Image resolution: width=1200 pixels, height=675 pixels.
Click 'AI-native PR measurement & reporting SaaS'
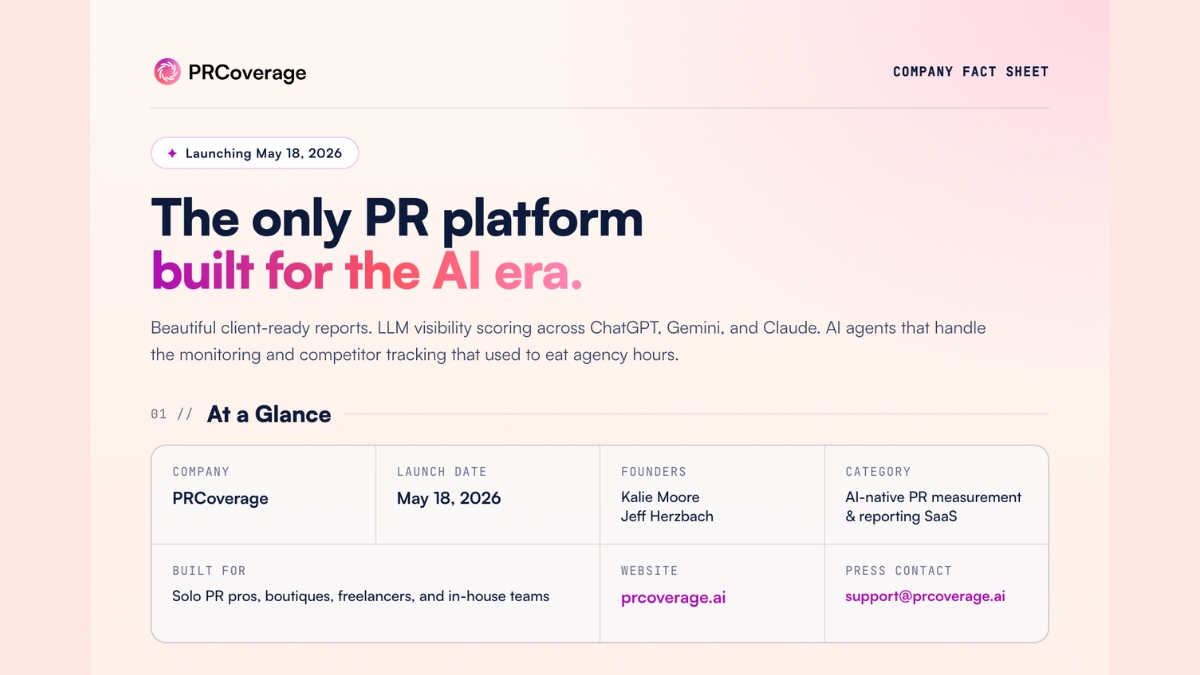pos(933,507)
